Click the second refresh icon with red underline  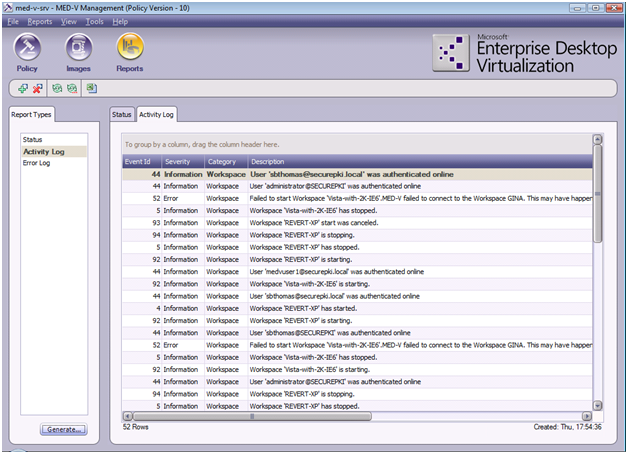pyautogui.click(x=72, y=88)
